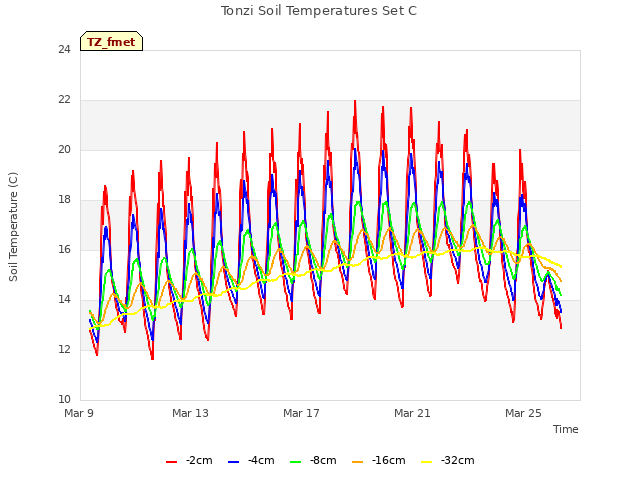Select the -4cm legend entry

[251, 460]
